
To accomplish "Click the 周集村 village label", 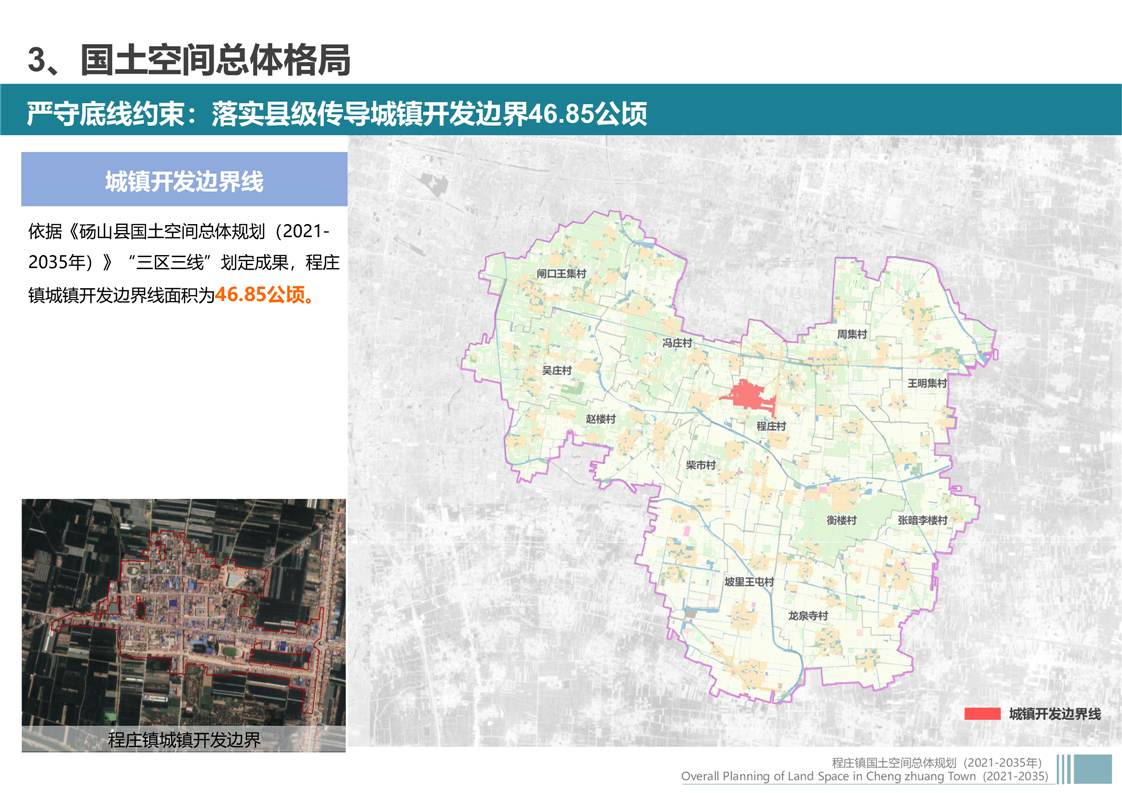I will (852, 334).
